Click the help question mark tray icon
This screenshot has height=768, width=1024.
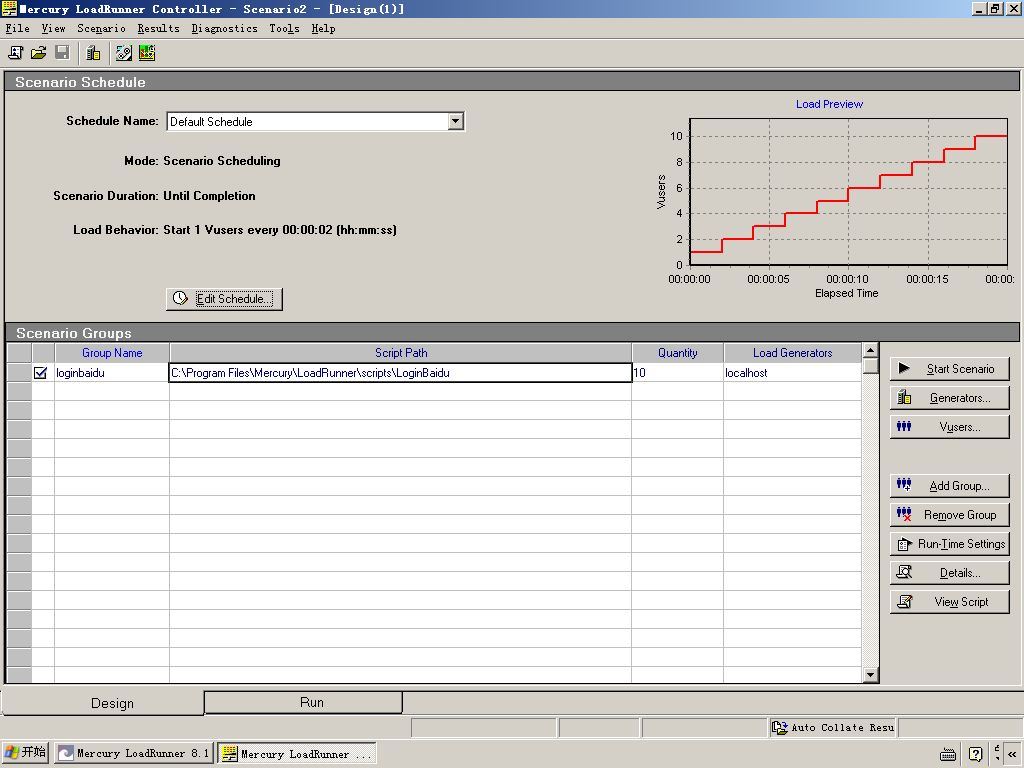point(976,754)
